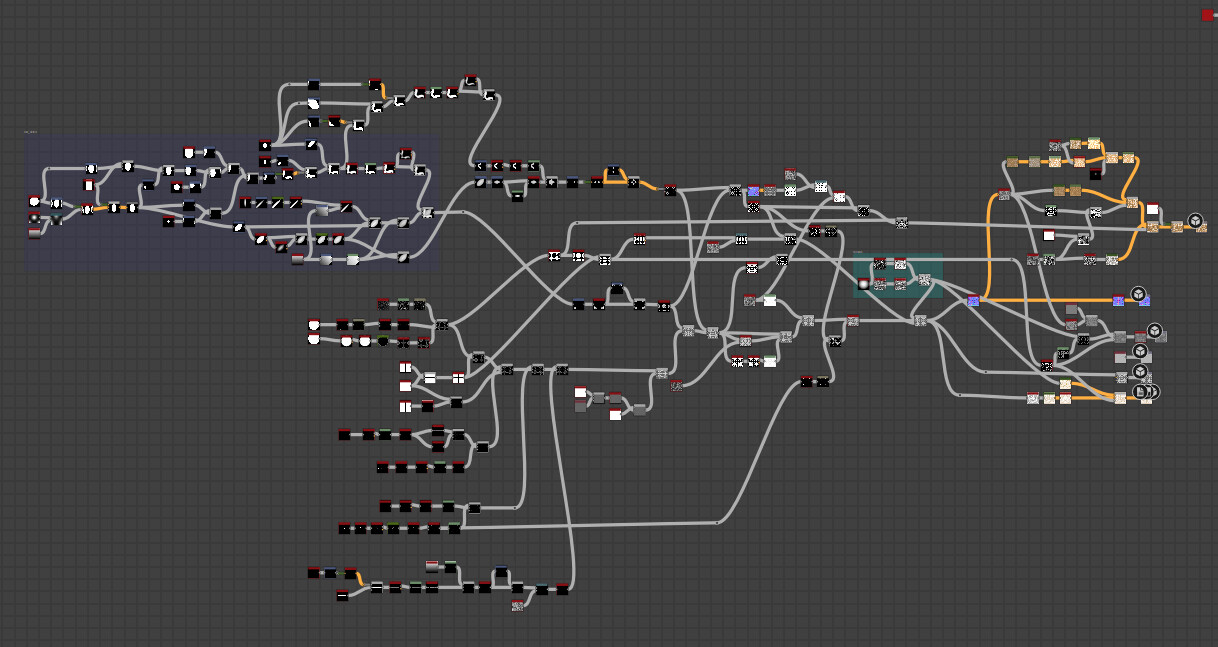1218x647 pixels.
Task: Select the white blob node above the purple frame
Action: (313, 103)
